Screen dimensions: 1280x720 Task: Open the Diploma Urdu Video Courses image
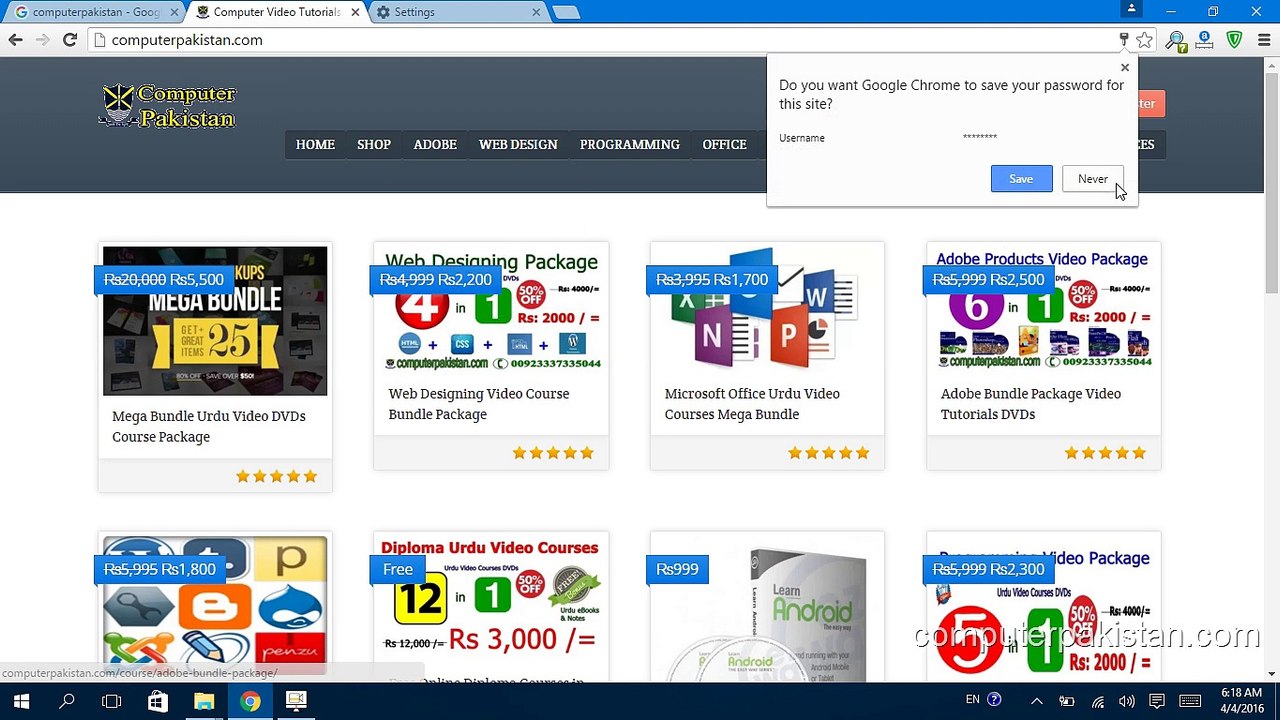491,600
